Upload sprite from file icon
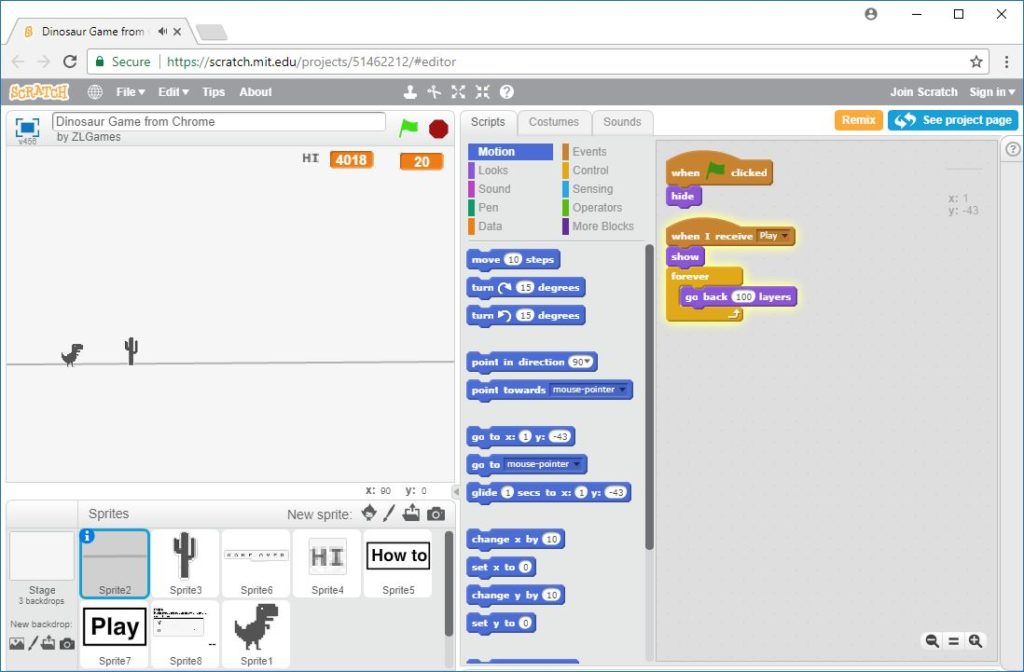The width and height of the screenshot is (1024, 672). click(x=410, y=514)
